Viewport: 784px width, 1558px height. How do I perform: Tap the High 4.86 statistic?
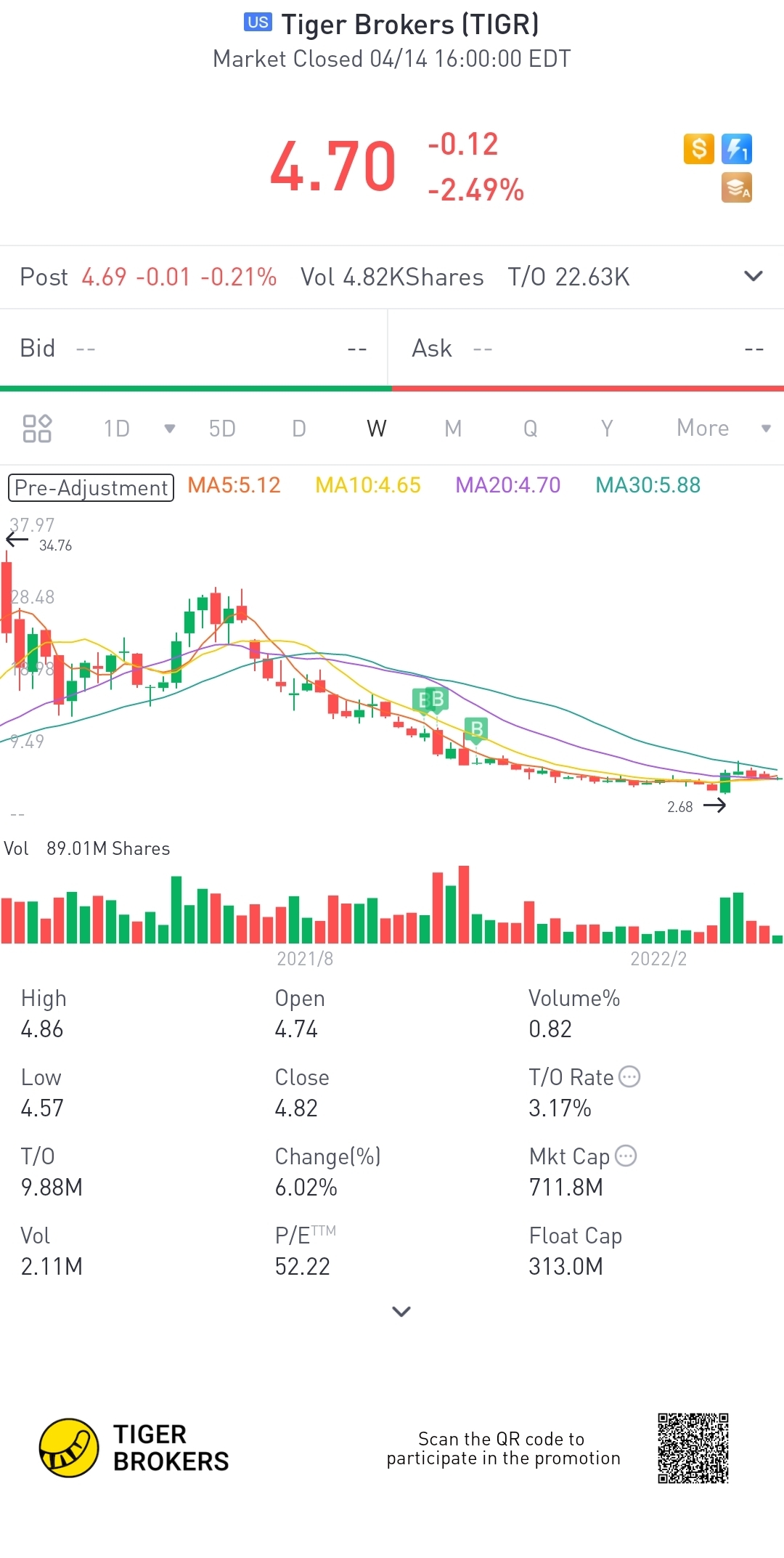(44, 1014)
